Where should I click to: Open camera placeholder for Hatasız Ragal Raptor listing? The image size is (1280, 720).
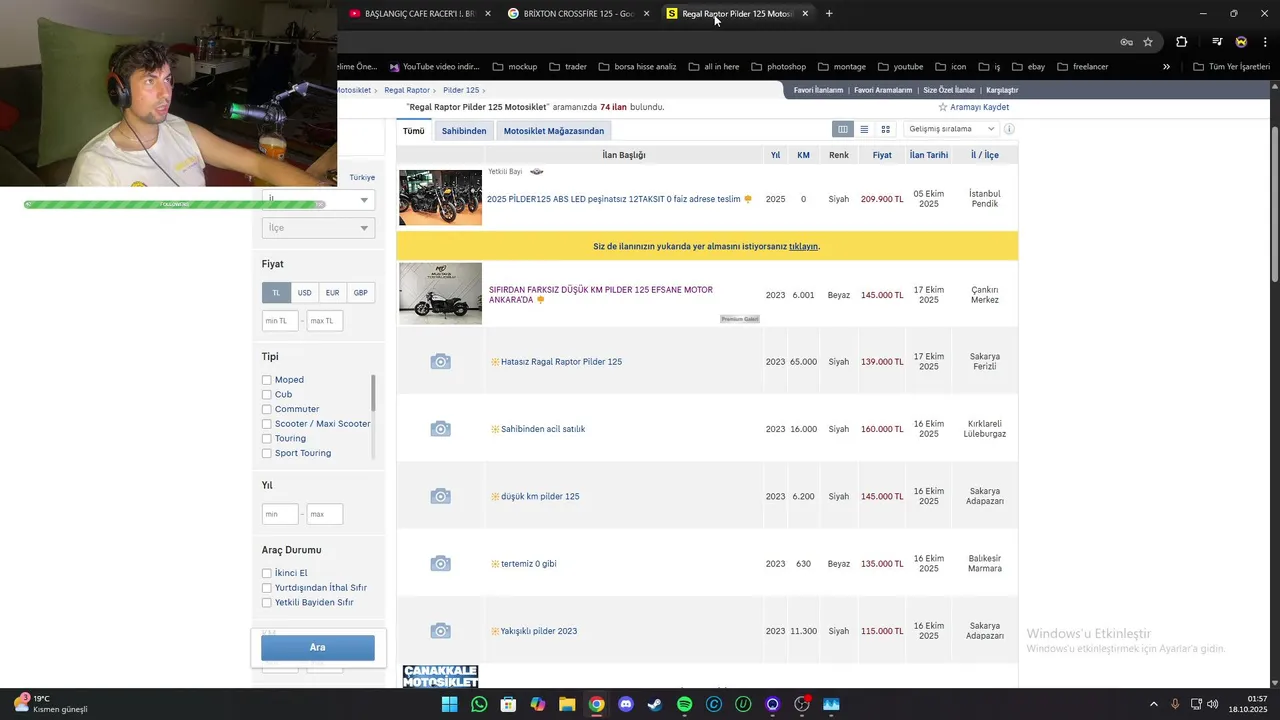click(x=440, y=361)
